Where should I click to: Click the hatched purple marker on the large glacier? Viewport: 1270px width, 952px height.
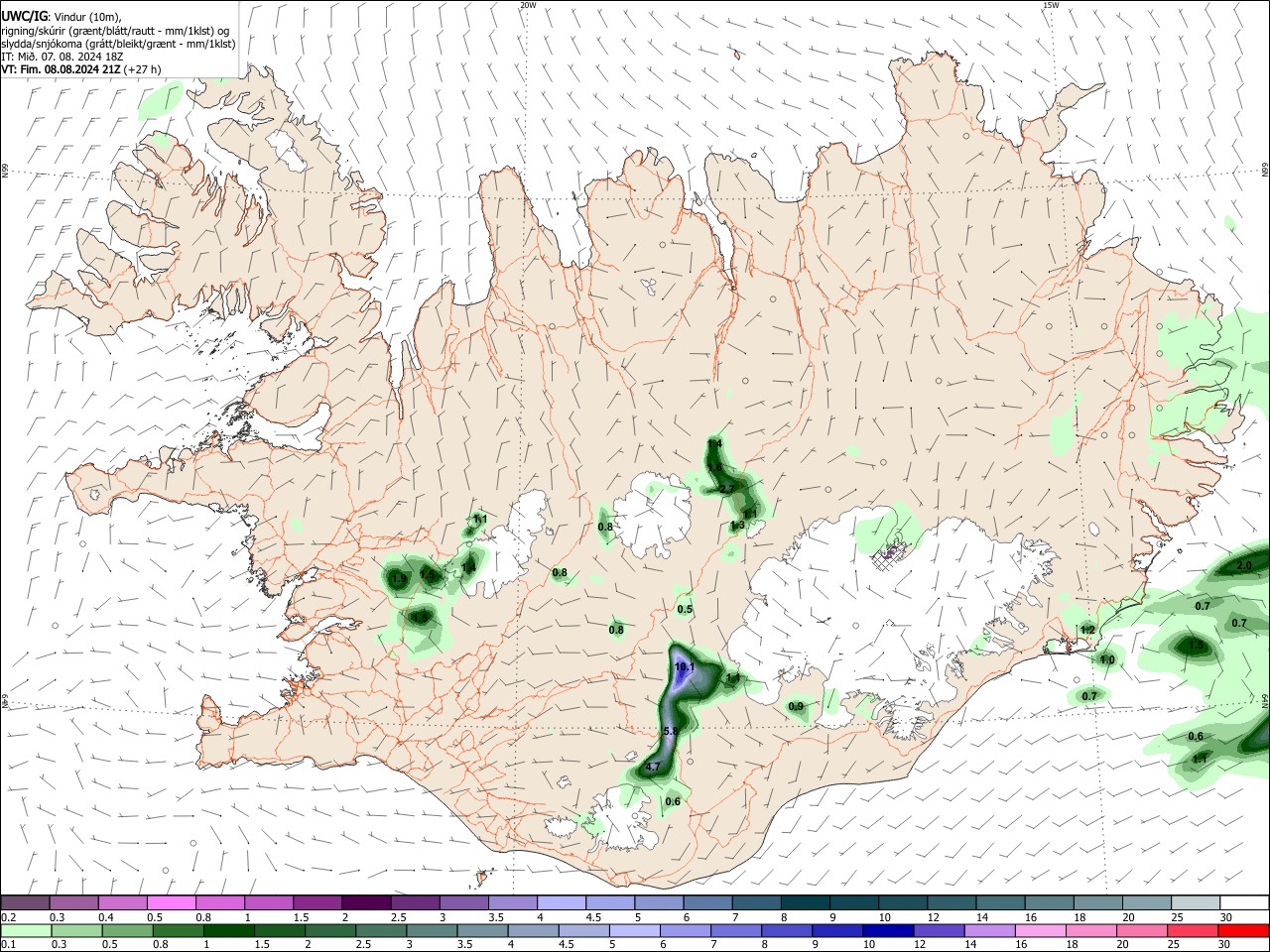click(x=891, y=556)
